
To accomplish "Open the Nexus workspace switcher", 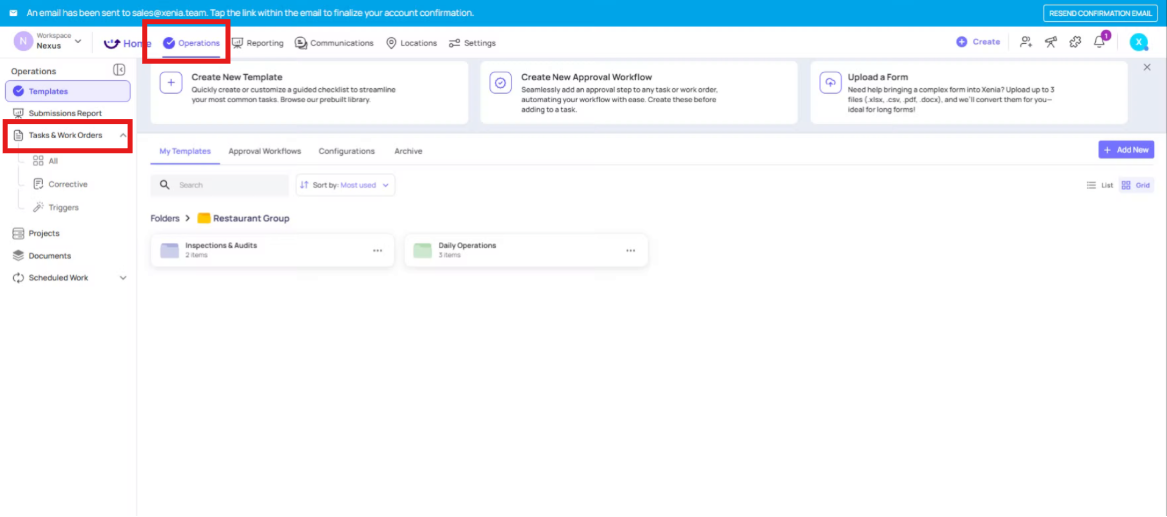I will click(49, 42).
